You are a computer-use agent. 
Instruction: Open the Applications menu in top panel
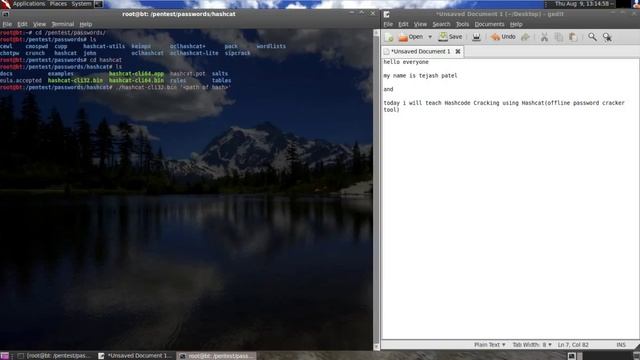29,4
